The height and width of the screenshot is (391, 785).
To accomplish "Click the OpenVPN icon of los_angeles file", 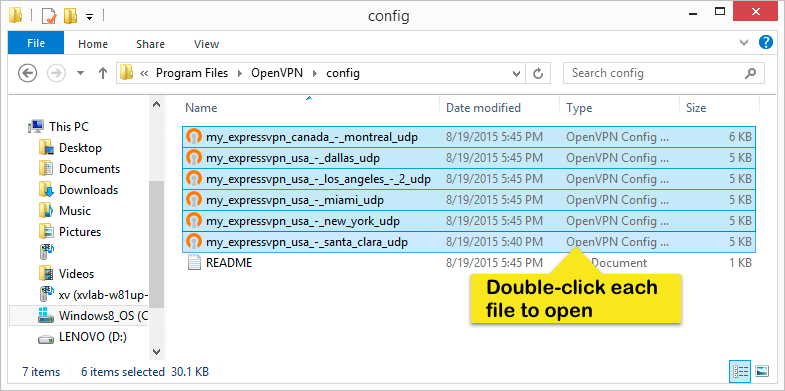I will 193,179.
